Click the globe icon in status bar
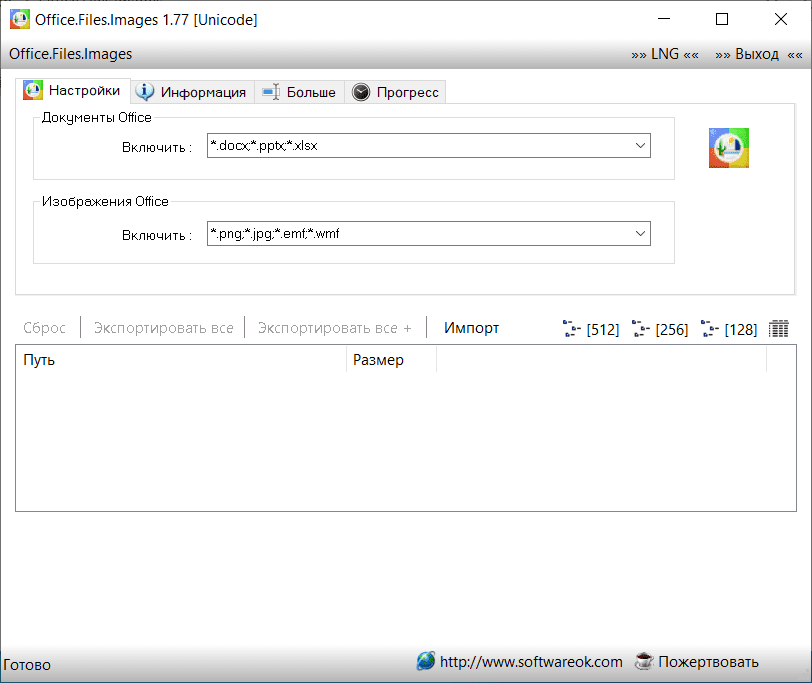This screenshot has height=683, width=812. (x=426, y=661)
